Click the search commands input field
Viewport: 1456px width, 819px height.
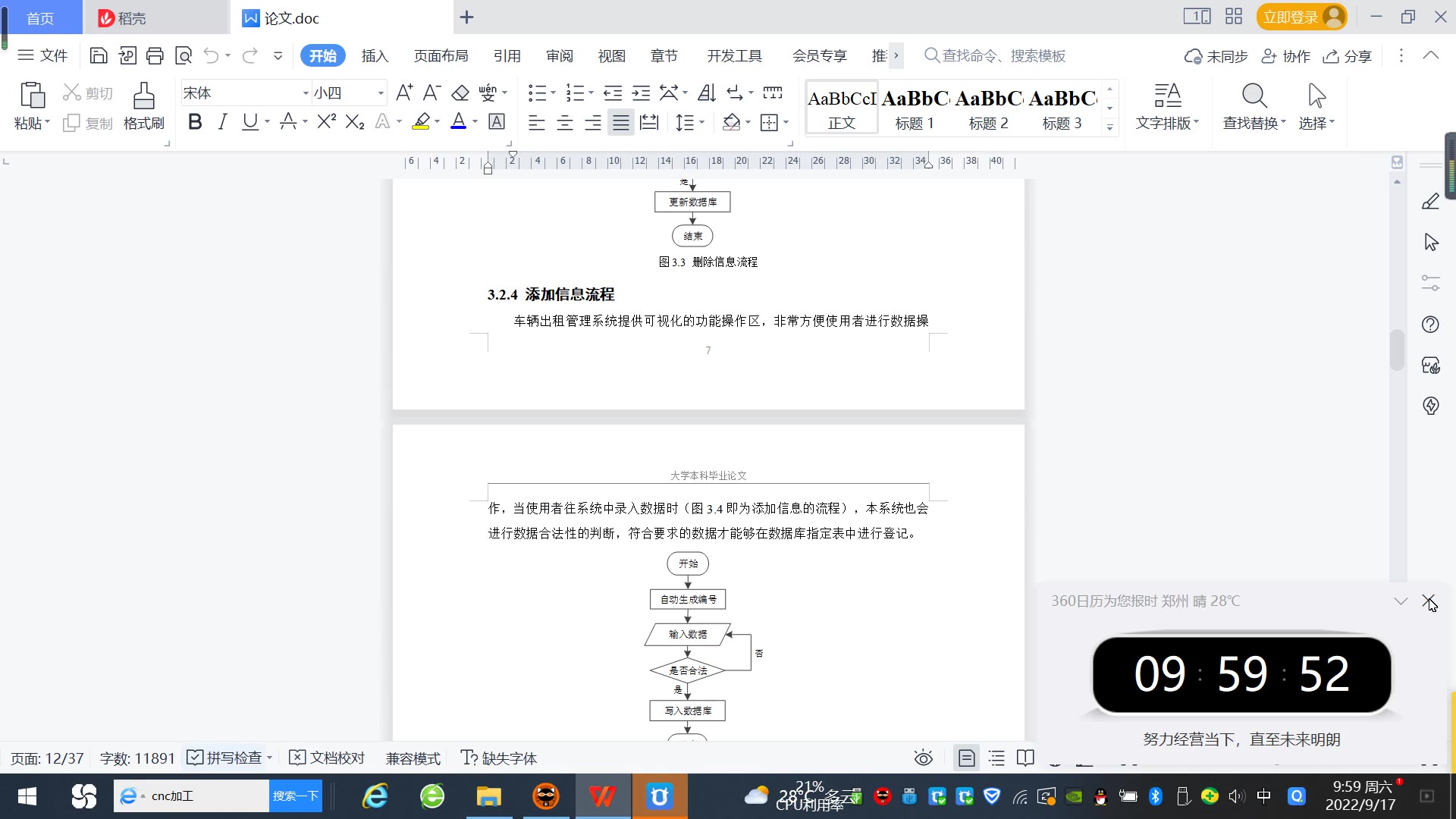point(1003,56)
